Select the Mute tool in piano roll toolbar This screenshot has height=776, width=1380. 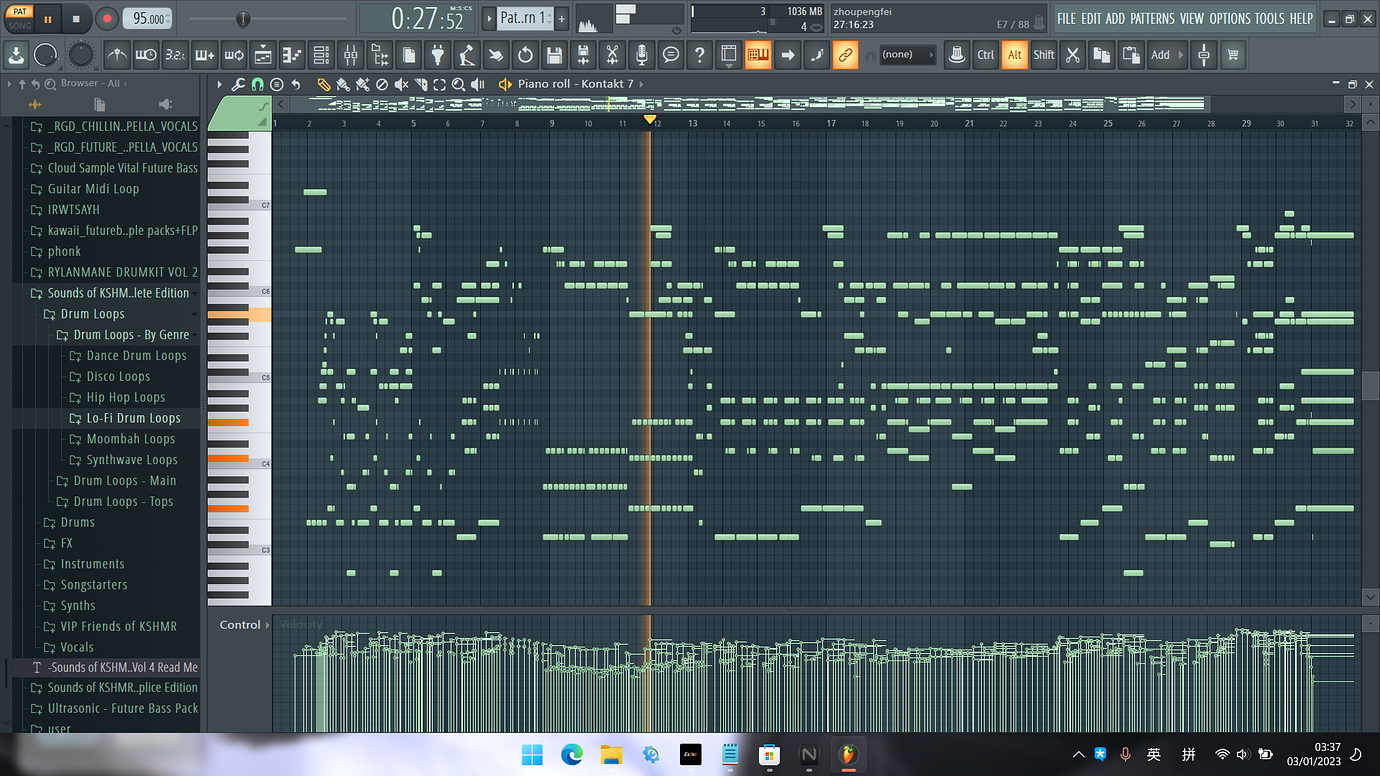point(400,85)
